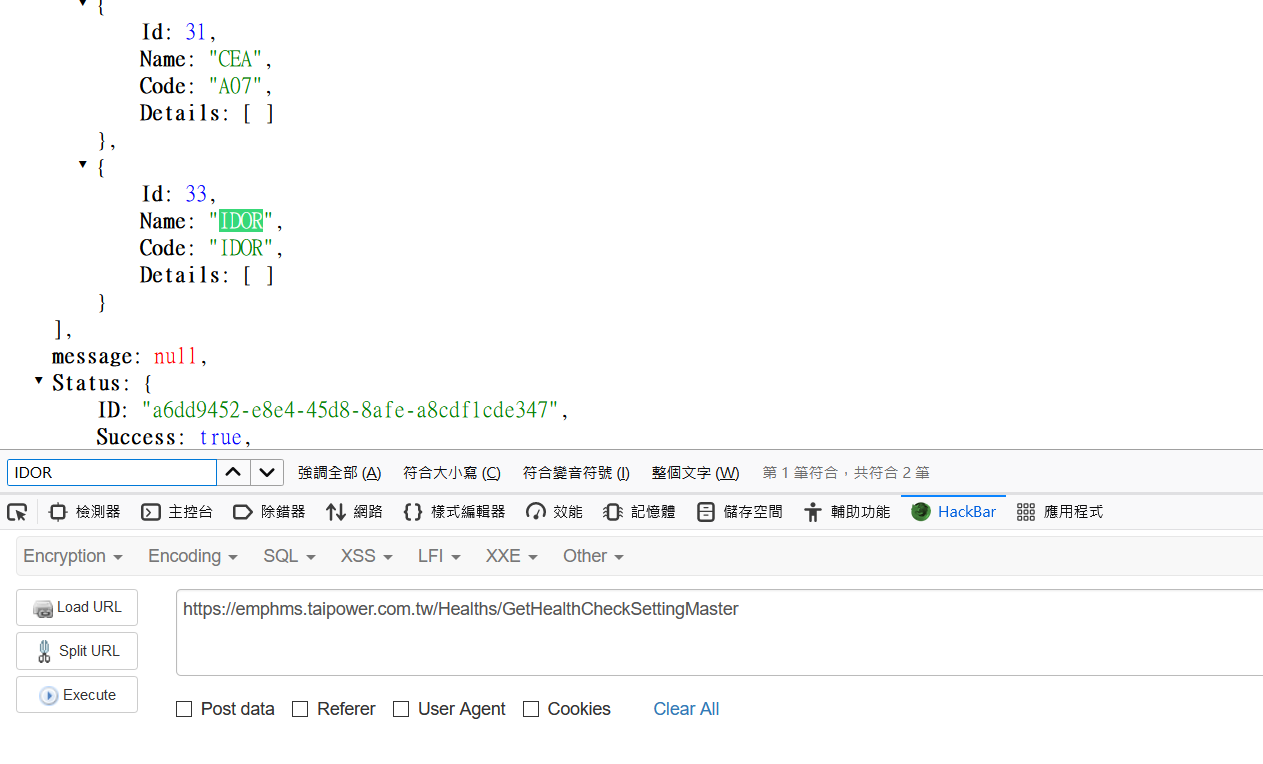
Task: Open the 效能 performance tab
Action: point(554,512)
